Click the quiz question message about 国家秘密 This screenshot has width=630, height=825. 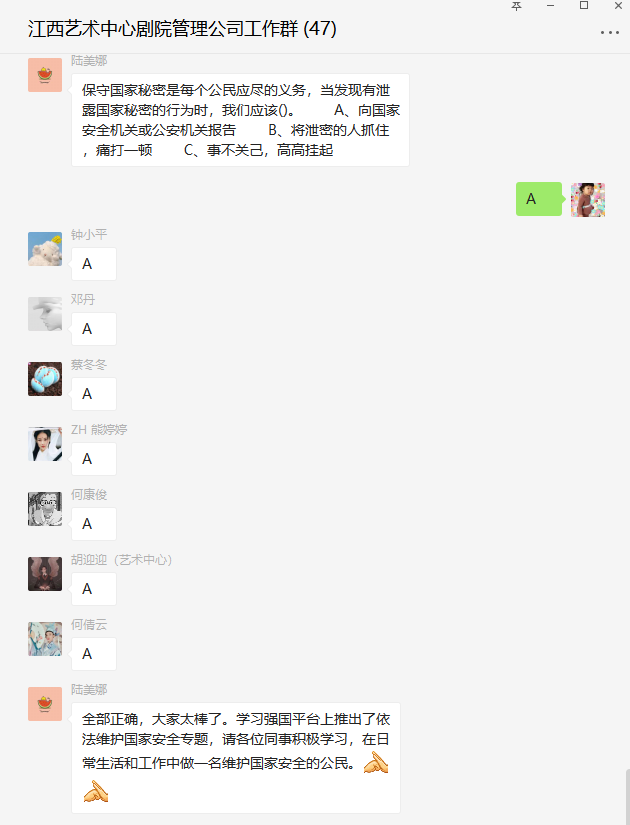pyautogui.click(x=241, y=120)
